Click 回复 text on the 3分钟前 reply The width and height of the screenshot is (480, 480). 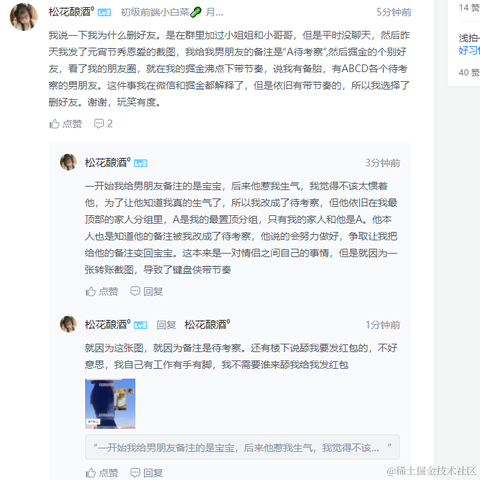[x=153, y=292]
